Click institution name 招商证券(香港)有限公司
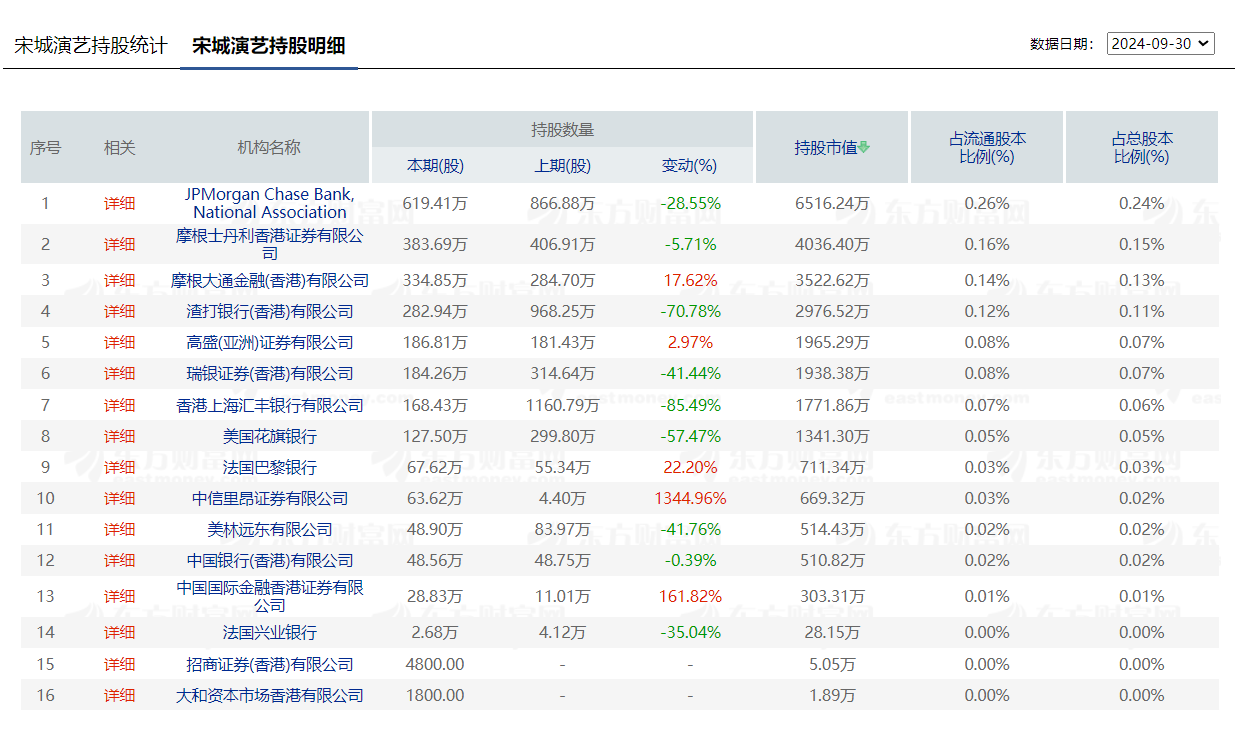1235x729 pixels. click(270, 664)
